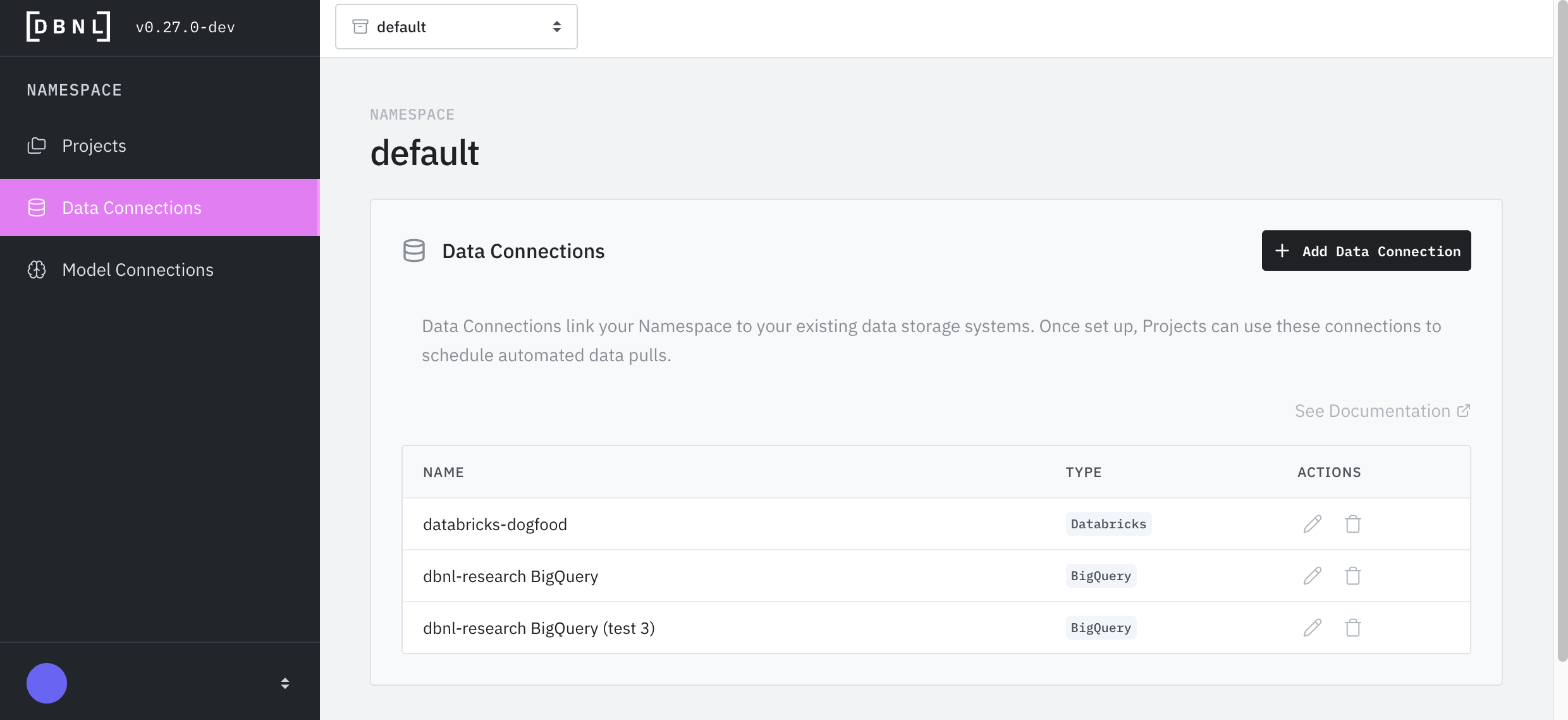Image resolution: width=1568 pixels, height=720 pixels.
Task: Click the TYPE column header
Action: [1083, 472]
